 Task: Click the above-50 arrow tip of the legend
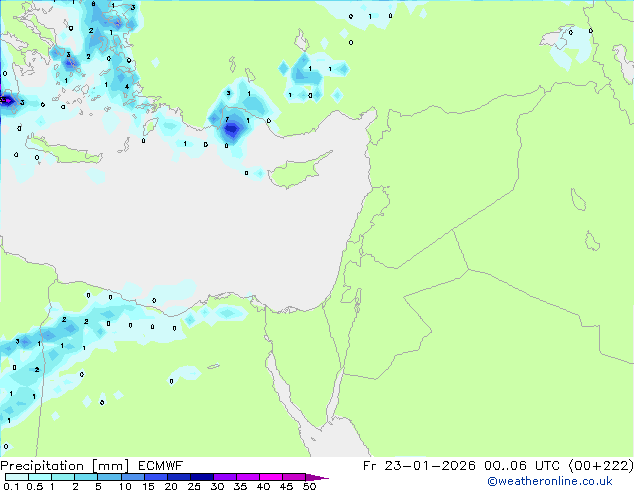coord(317,477)
